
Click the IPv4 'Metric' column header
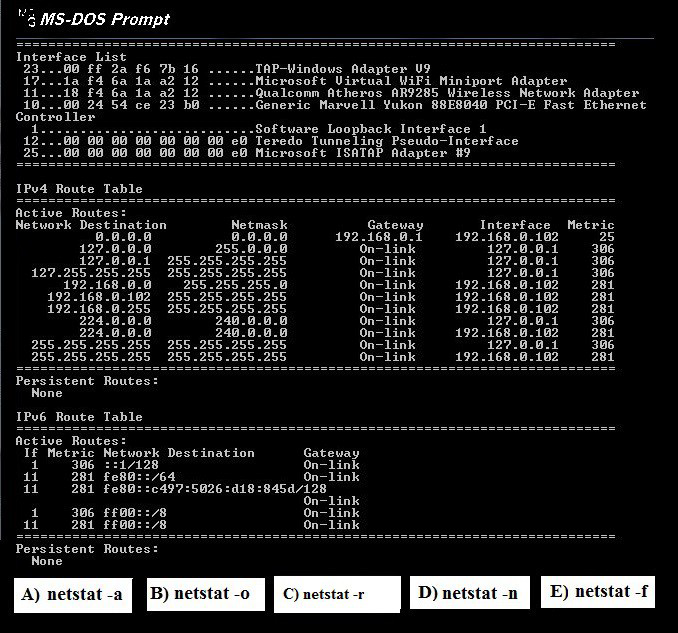[x=591, y=225]
